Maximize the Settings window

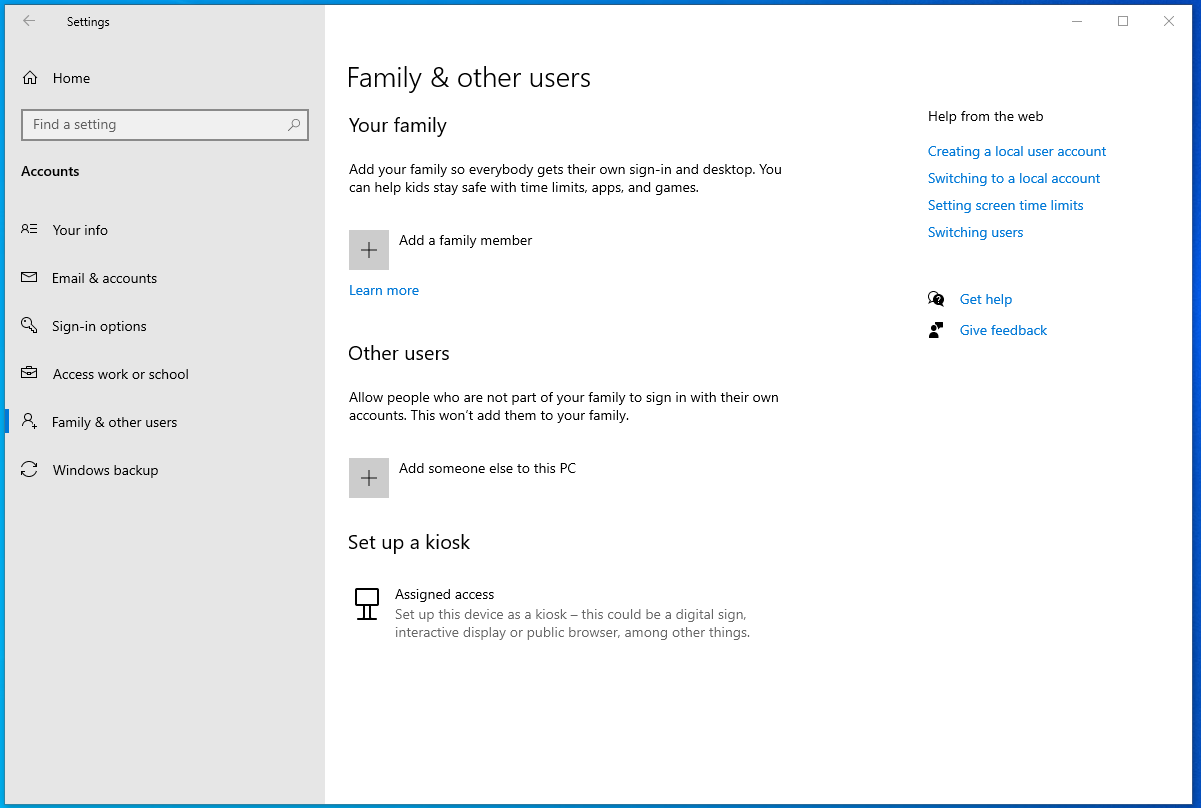point(1123,21)
